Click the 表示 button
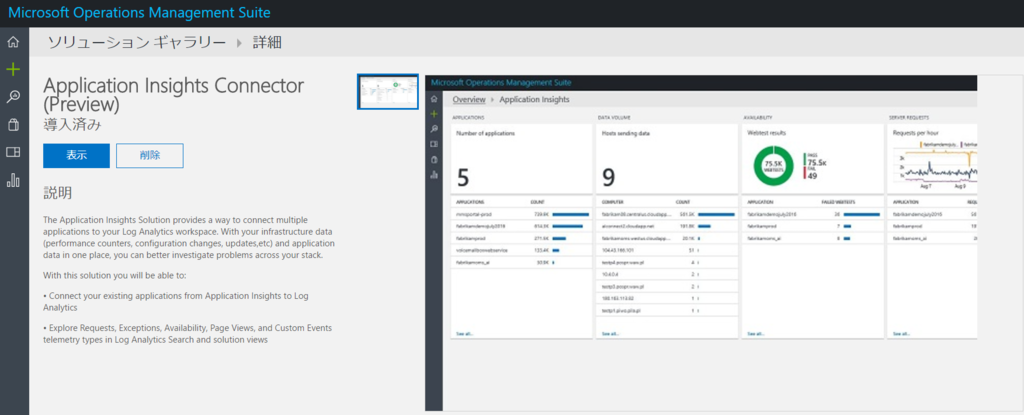The height and width of the screenshot is (415, 1024). point(76,156)
